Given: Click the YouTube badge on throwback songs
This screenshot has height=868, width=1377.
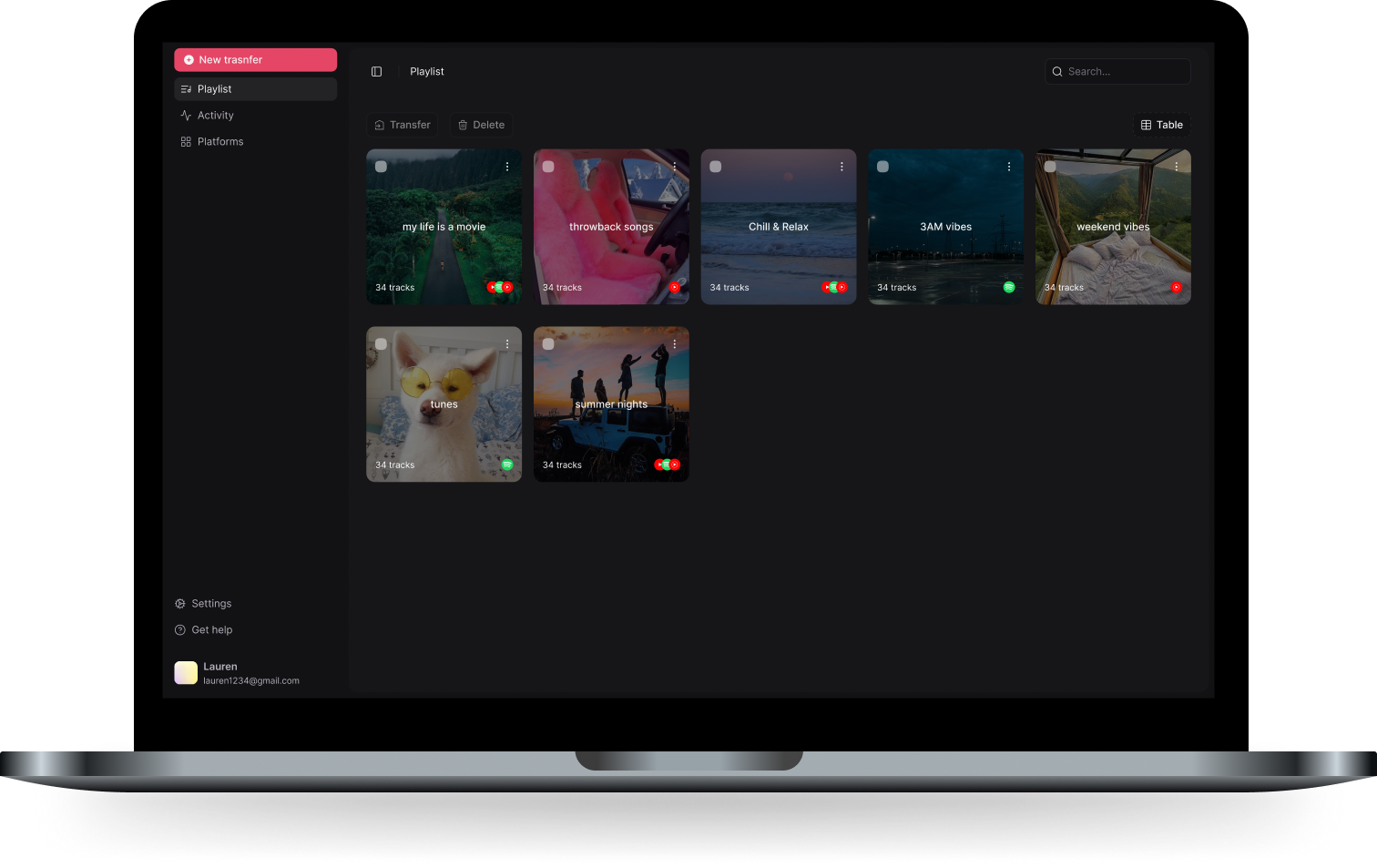Looking at the screenshot, I should pyautogui.click(x=675, y=286).
